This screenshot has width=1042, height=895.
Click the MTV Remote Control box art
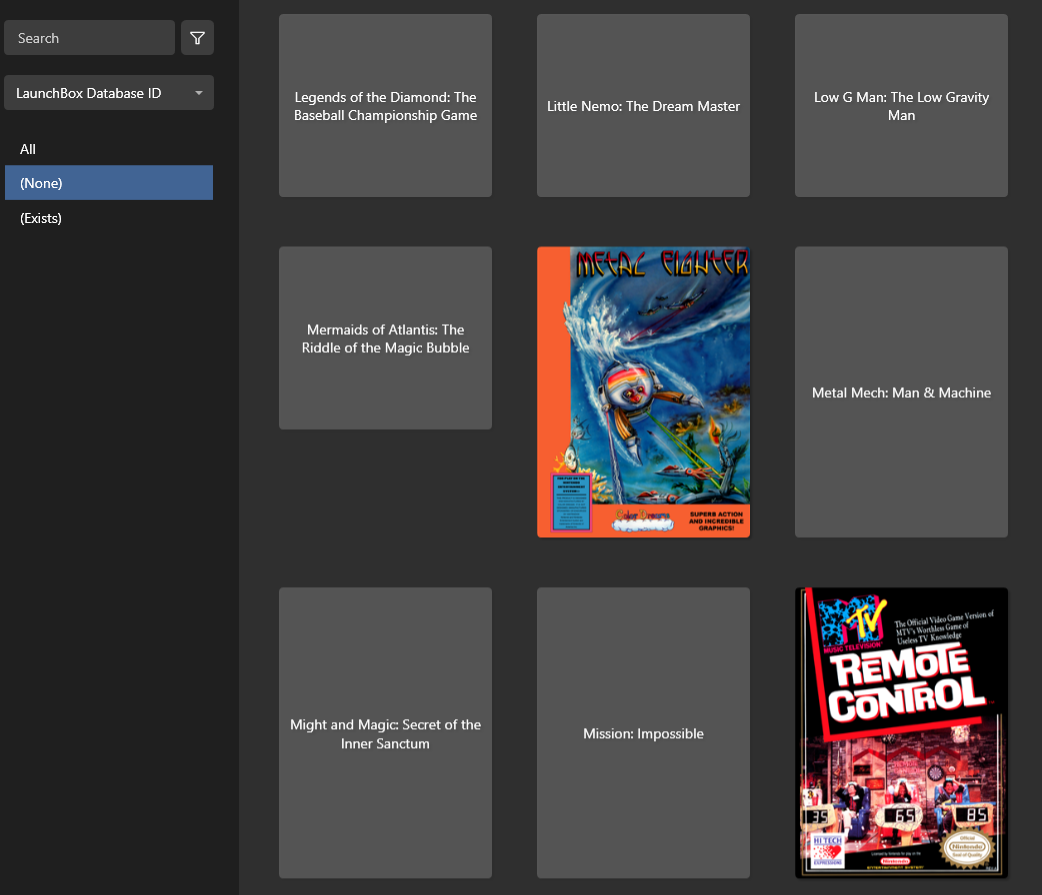(x=901, y=733)
